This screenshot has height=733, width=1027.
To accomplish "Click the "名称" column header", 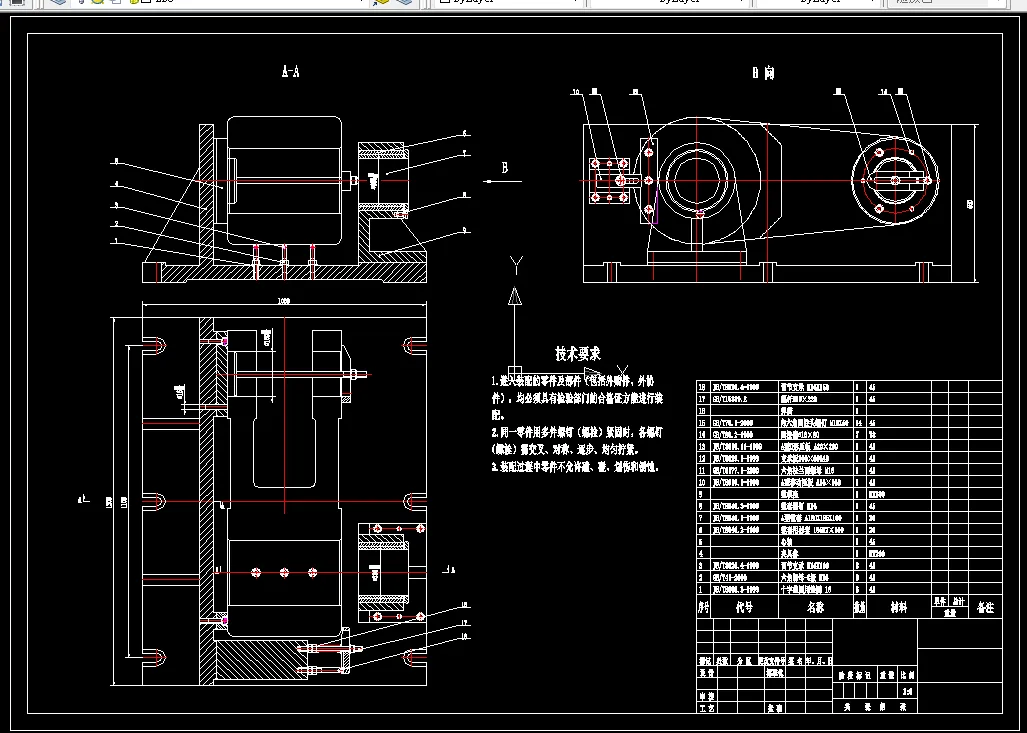I will point(815,607).
